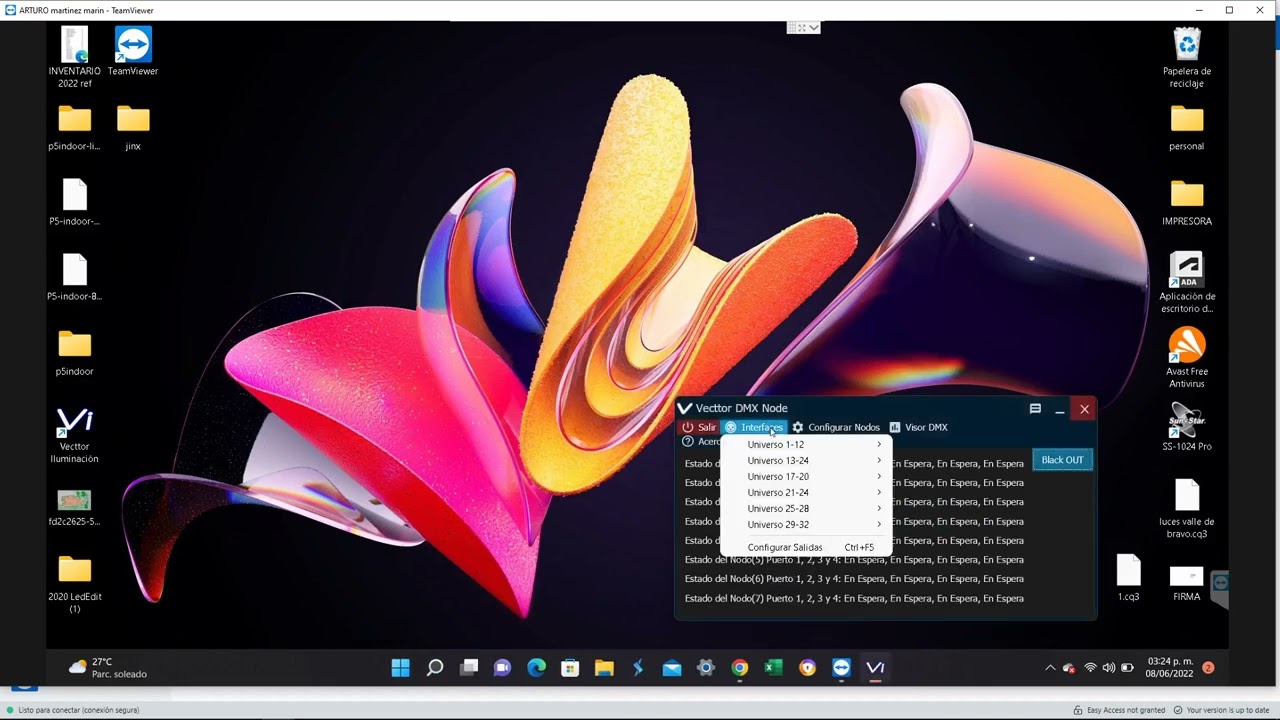Open the volume speaker tray icon
Viewport: 1280px width, 720px height.
coord(1108,668)
